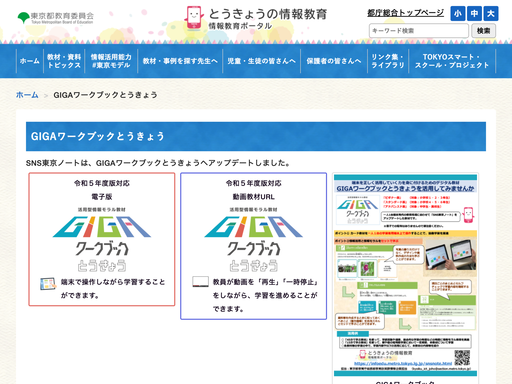
Task: Click the GIGAワークブックとうきょう page heading
Action: point(98,136)
